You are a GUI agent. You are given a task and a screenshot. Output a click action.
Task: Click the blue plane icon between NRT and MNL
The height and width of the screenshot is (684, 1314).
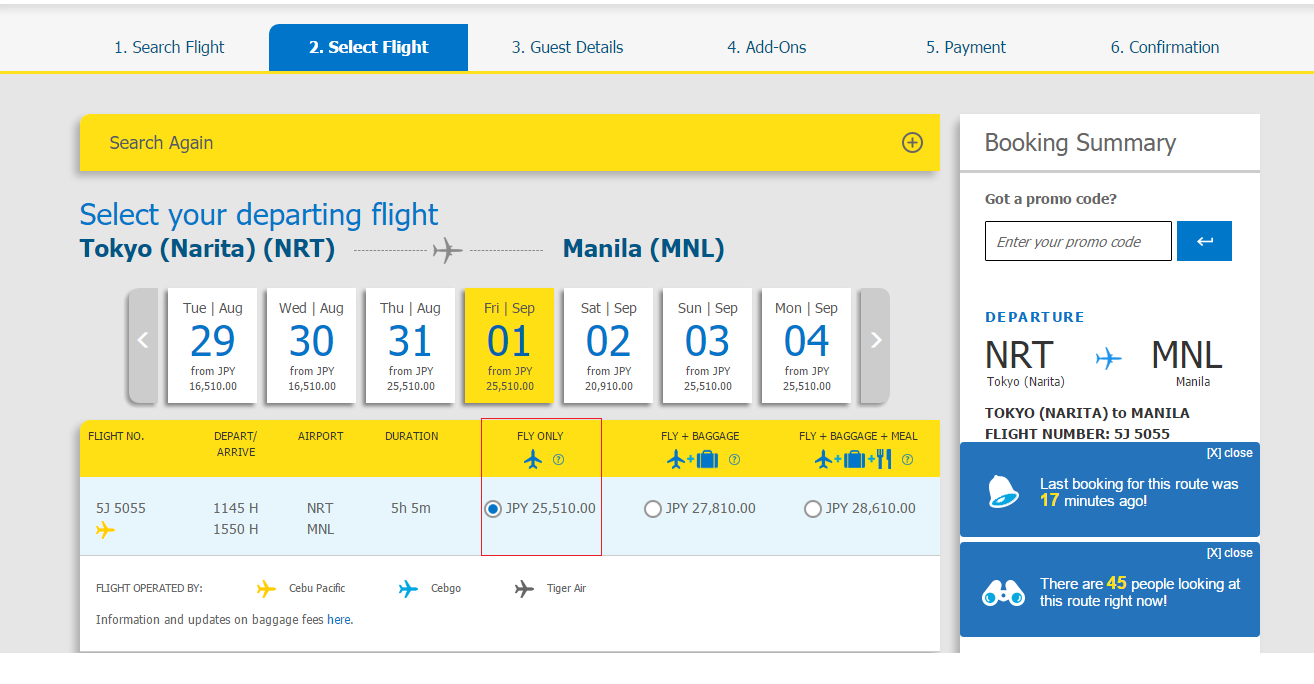1108,358
